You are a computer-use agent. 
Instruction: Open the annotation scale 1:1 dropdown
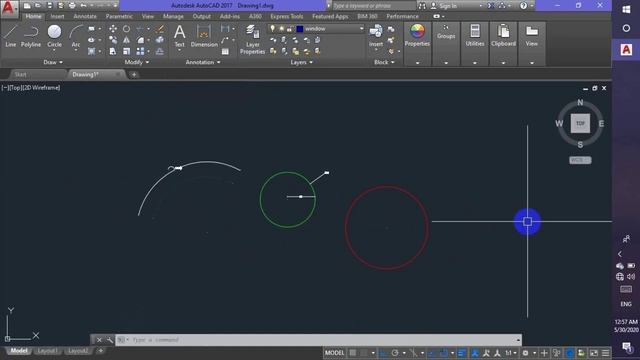pos(511,353)
